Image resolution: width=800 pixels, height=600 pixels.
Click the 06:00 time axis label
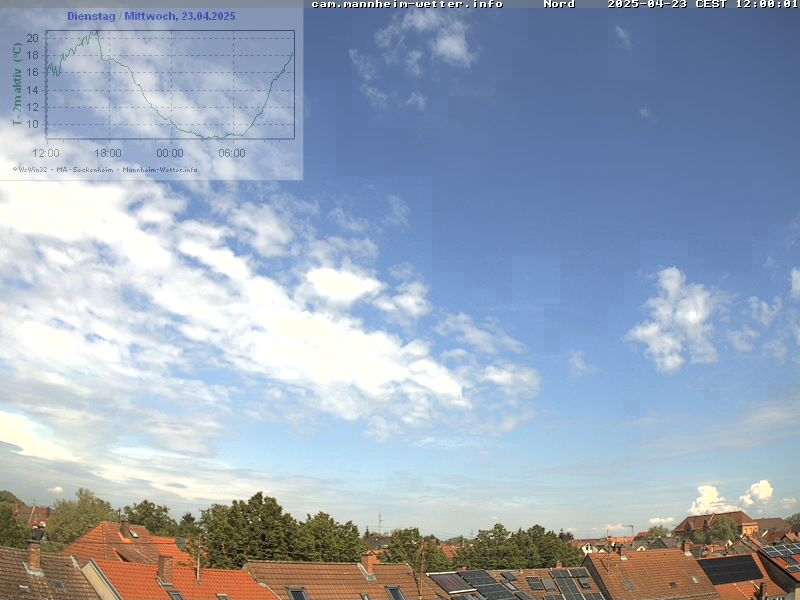click(x=232, y=153)
